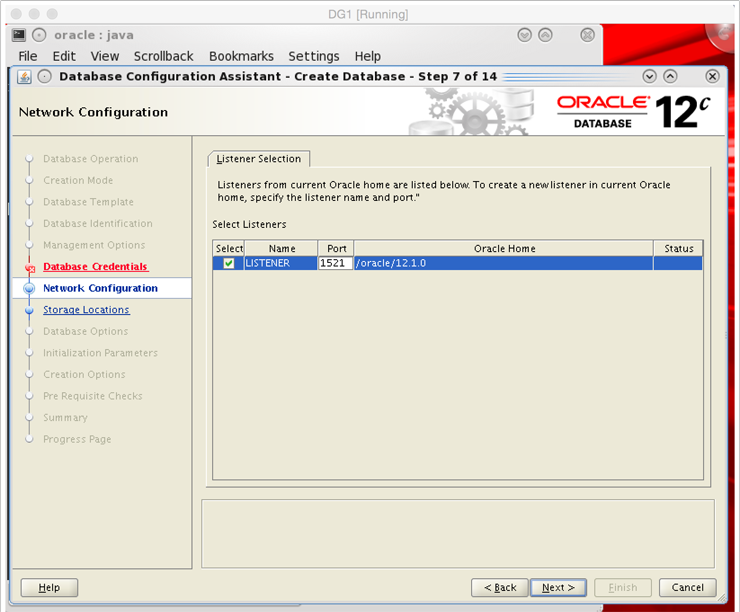Open the Storage Locations step link
Screen dimensions: 740x612
pyautogui.click(x=86, y=310)
